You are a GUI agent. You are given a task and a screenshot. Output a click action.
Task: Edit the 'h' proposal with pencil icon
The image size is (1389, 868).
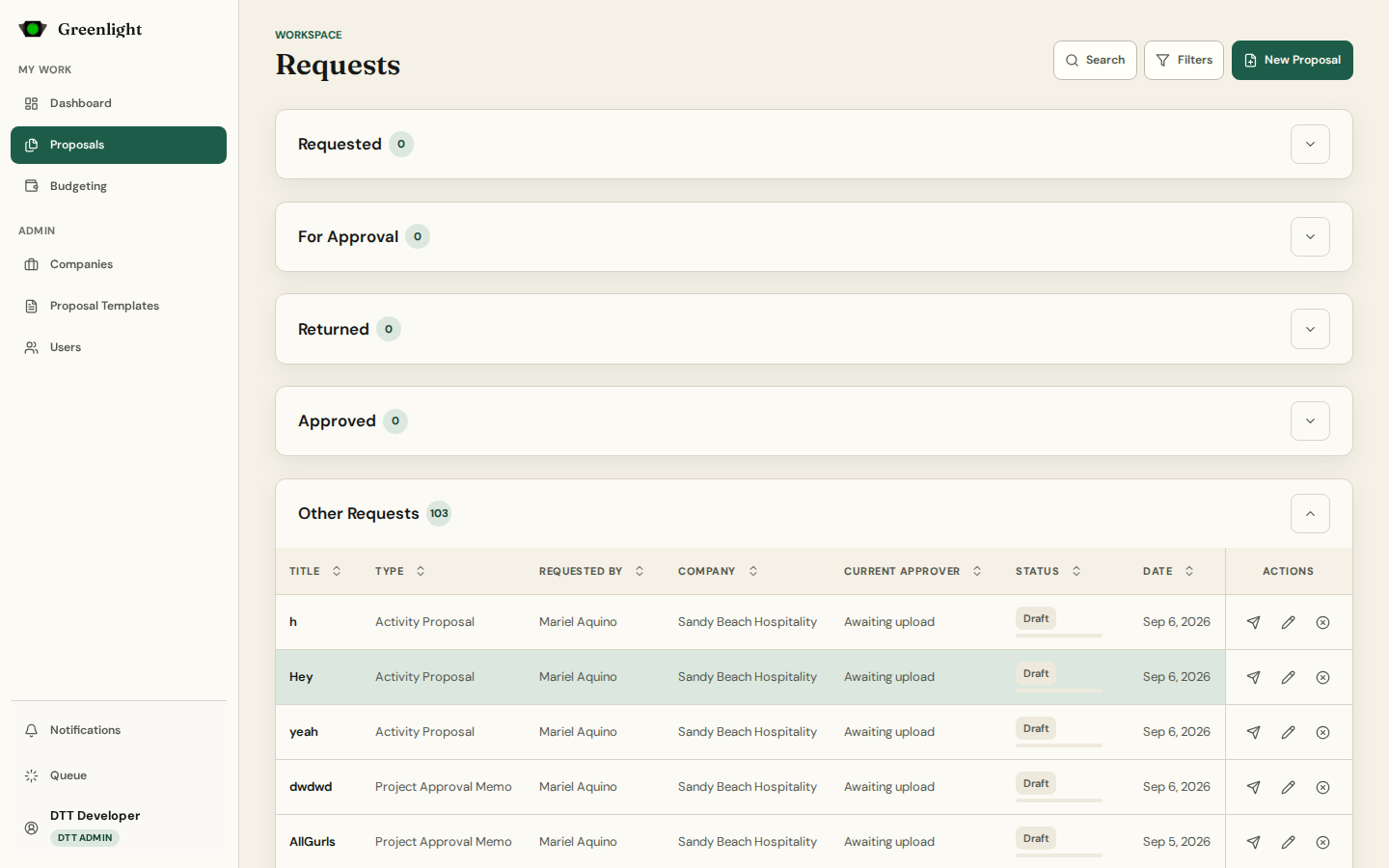point(1288,622)
